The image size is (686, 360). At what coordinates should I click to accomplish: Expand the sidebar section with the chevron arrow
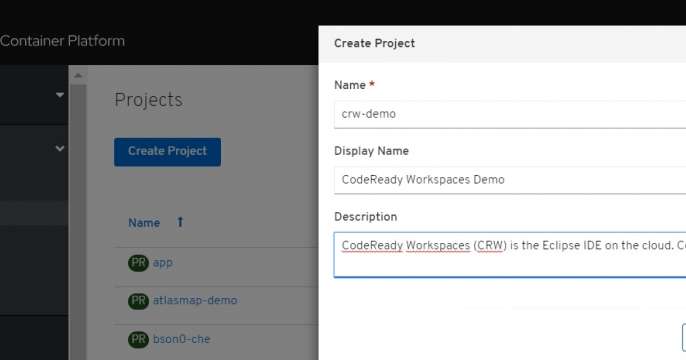(60, 148)
